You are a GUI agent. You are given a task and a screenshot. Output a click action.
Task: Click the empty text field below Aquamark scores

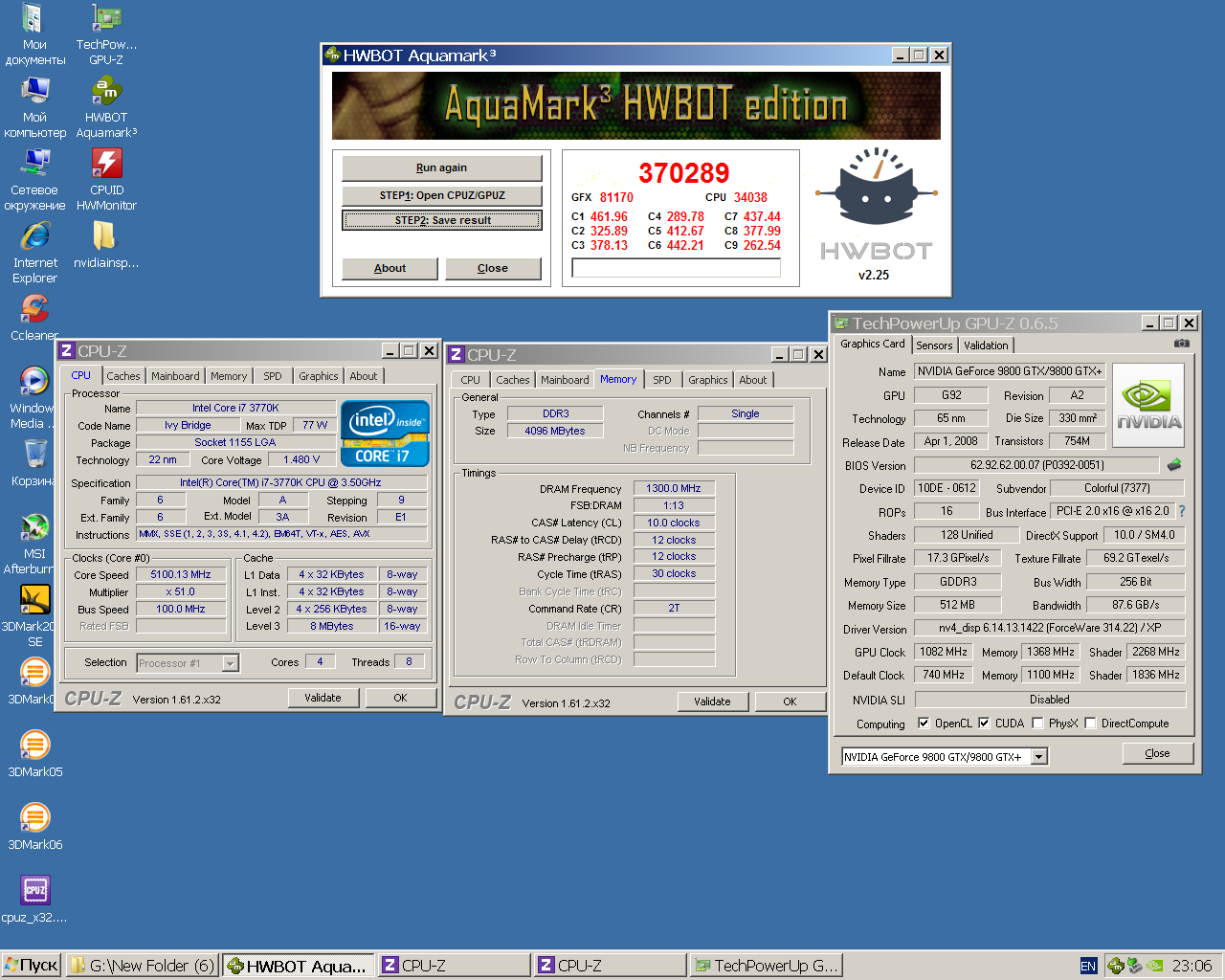pos(676,268)
